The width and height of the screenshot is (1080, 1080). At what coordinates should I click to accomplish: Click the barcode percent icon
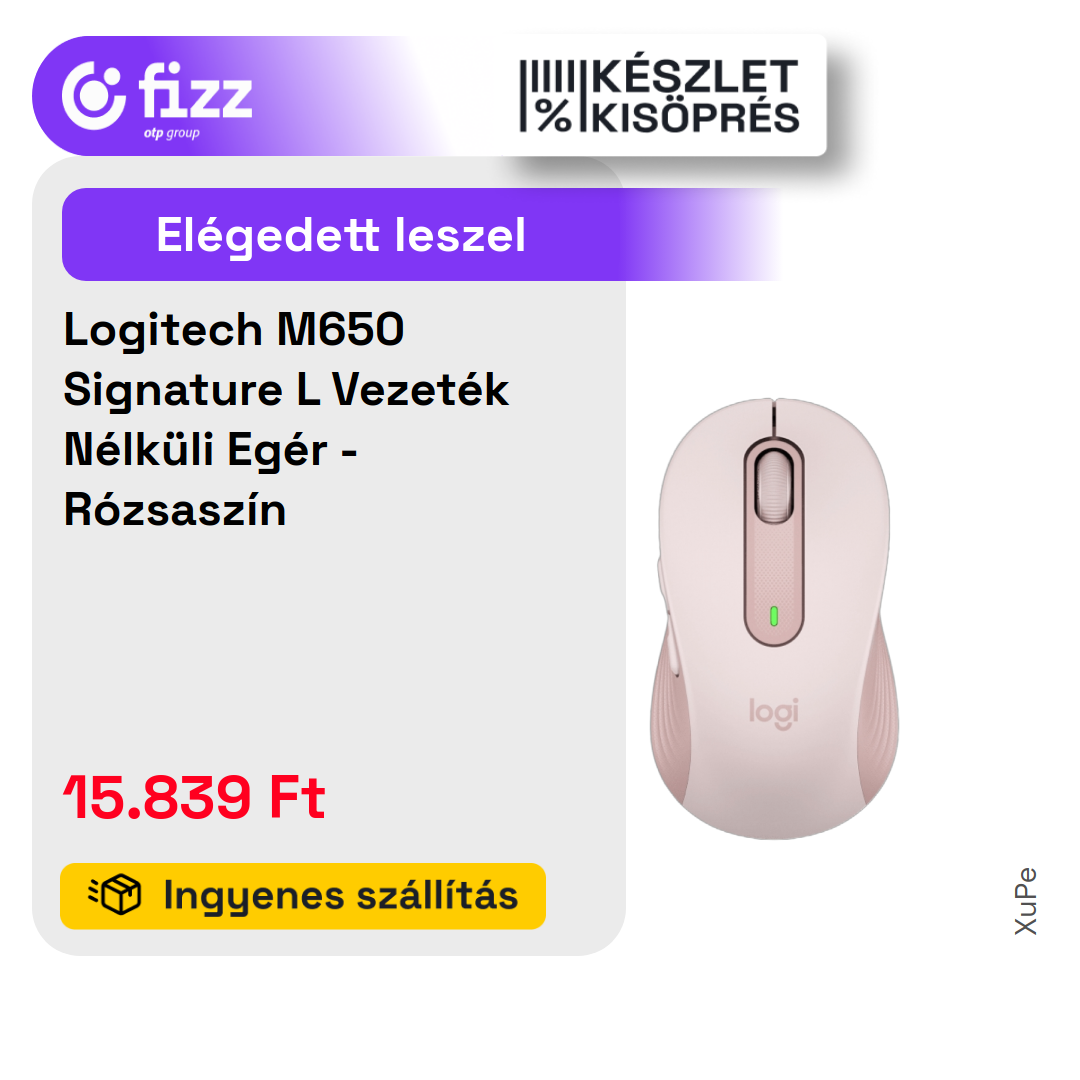[x=548, y=96]
